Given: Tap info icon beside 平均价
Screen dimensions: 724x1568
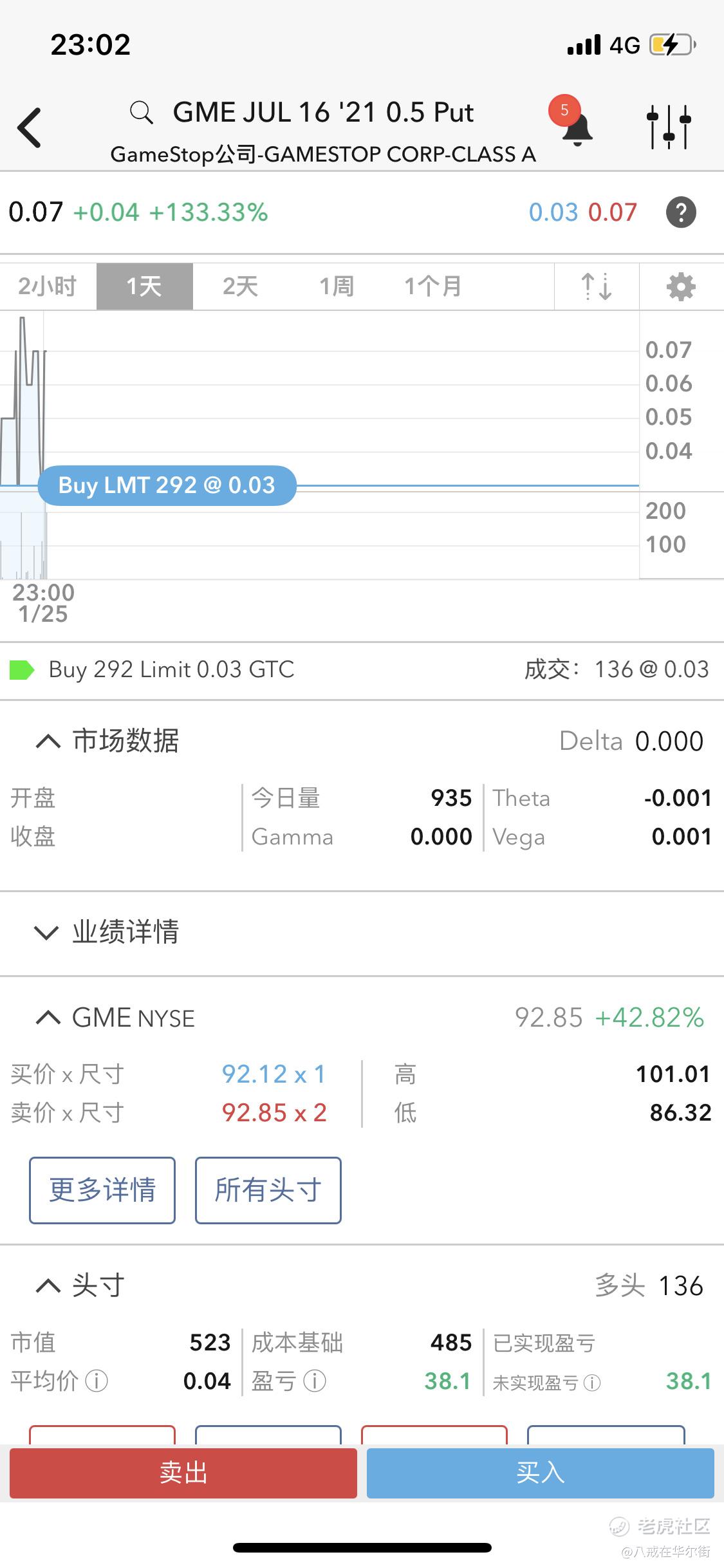Looking at the screenshot, I should [x=97, y=1381].
